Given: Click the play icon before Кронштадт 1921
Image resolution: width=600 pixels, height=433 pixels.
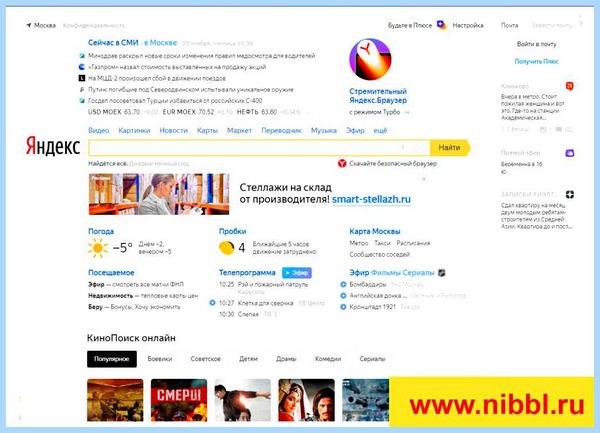Looking at the screenshot, I should pos(343,307).
